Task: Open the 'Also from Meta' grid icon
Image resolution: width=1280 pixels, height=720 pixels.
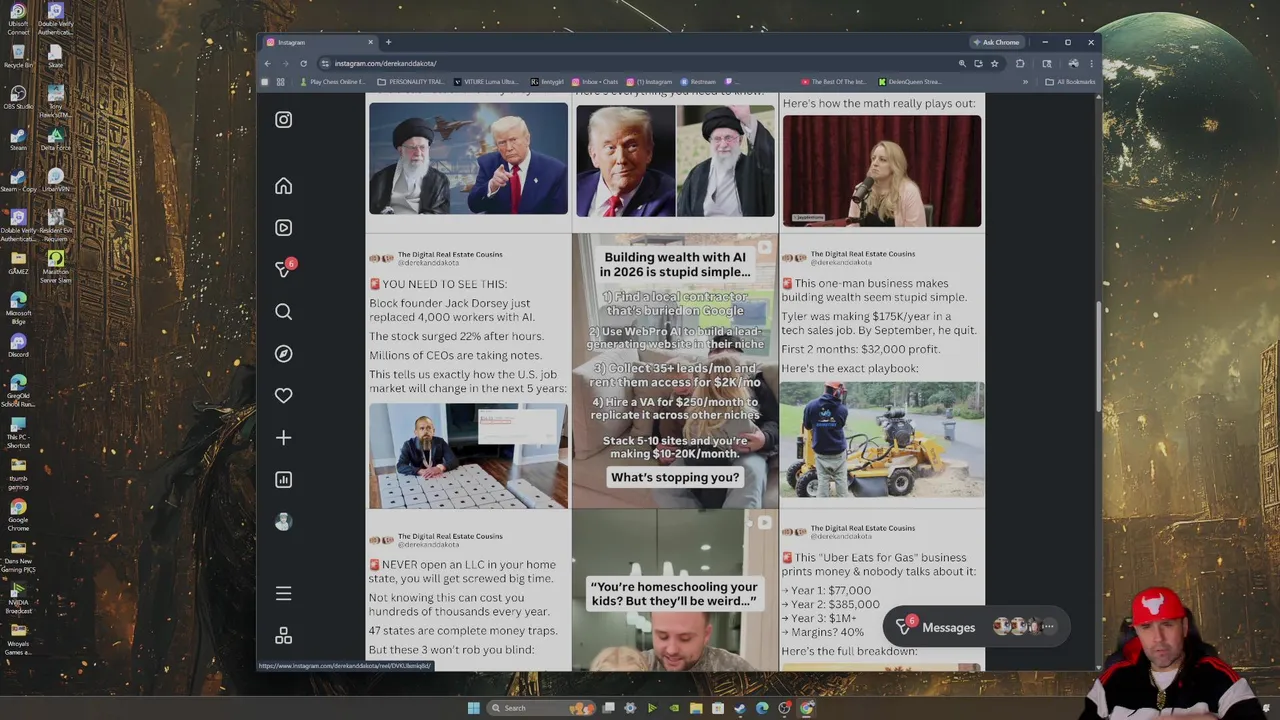Action: [284, 636]
